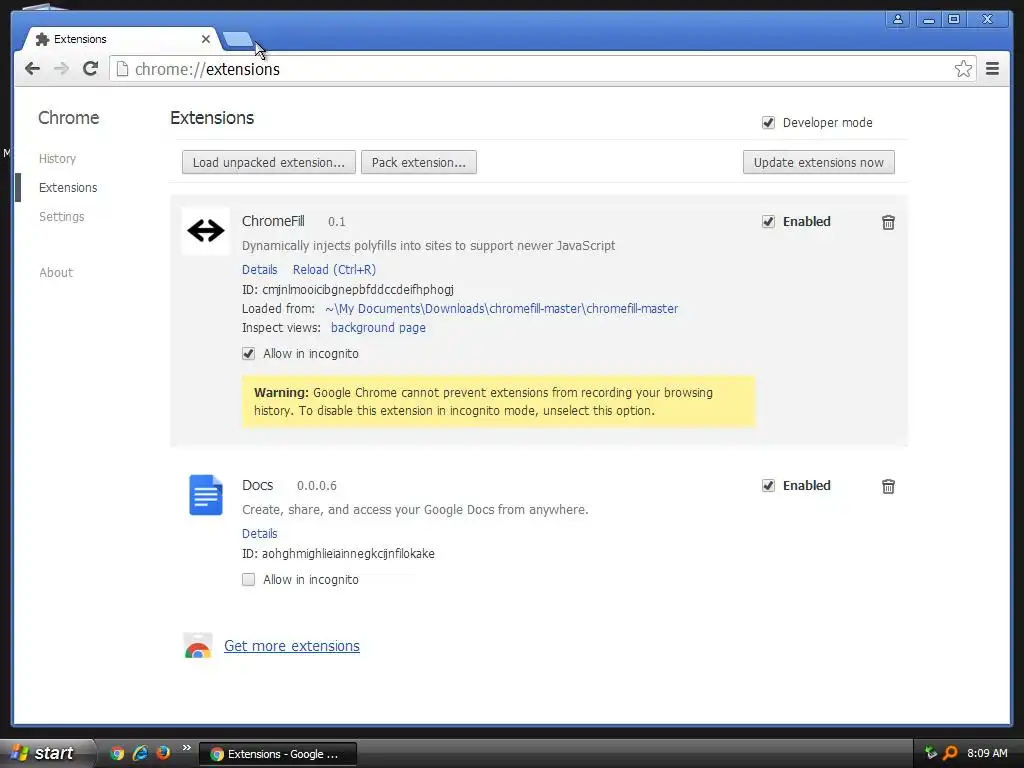
Task: Click the ChromeFill extension name
Action: pos(273,221)
